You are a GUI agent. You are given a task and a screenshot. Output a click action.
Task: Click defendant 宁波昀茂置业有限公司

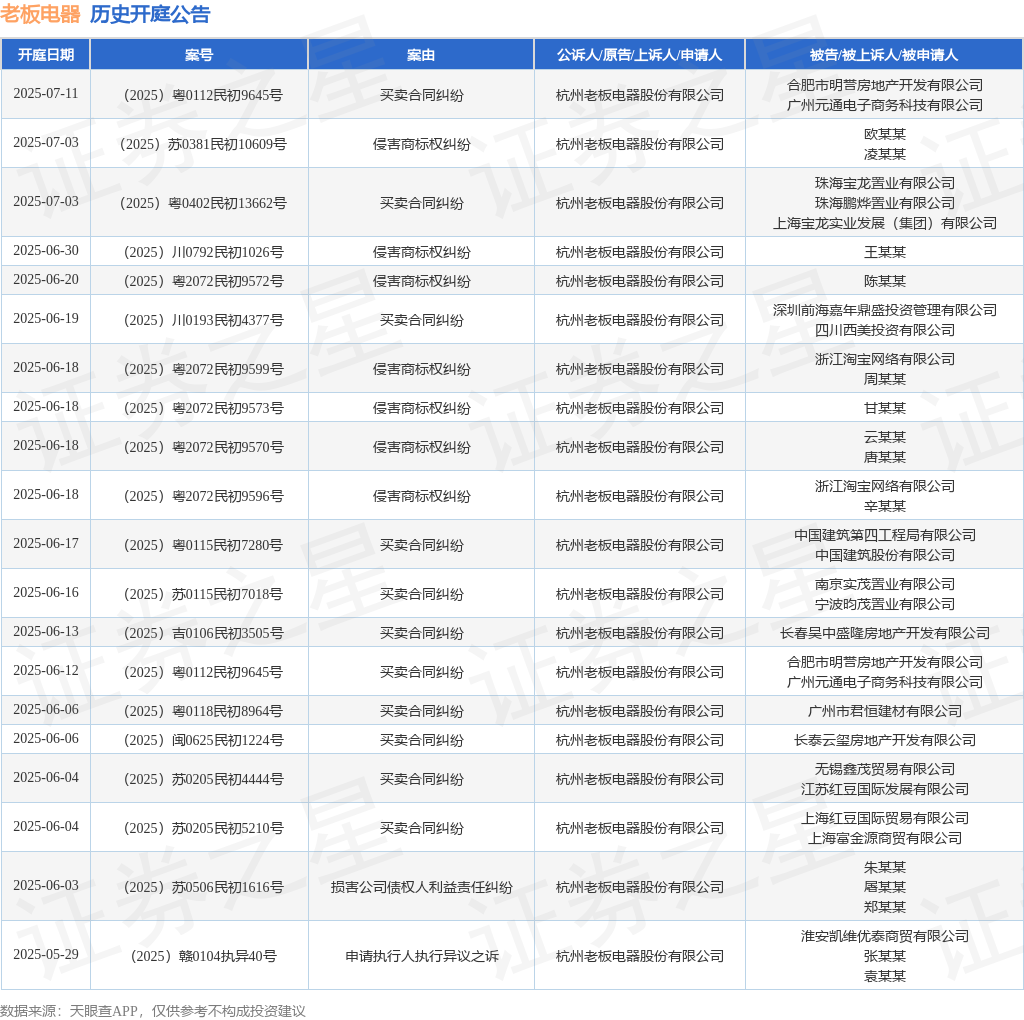pos(884,604)
